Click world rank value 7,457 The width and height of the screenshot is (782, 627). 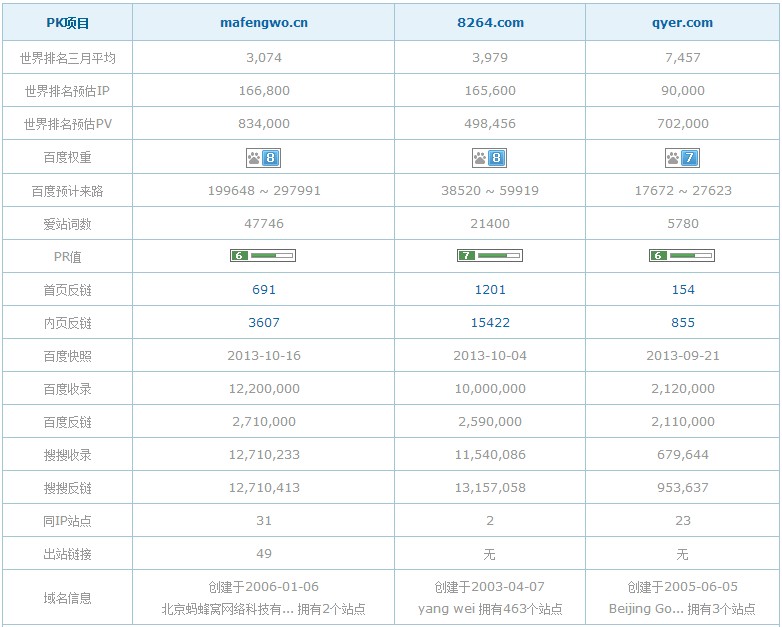pyautogui.click(x=683, y=57)
